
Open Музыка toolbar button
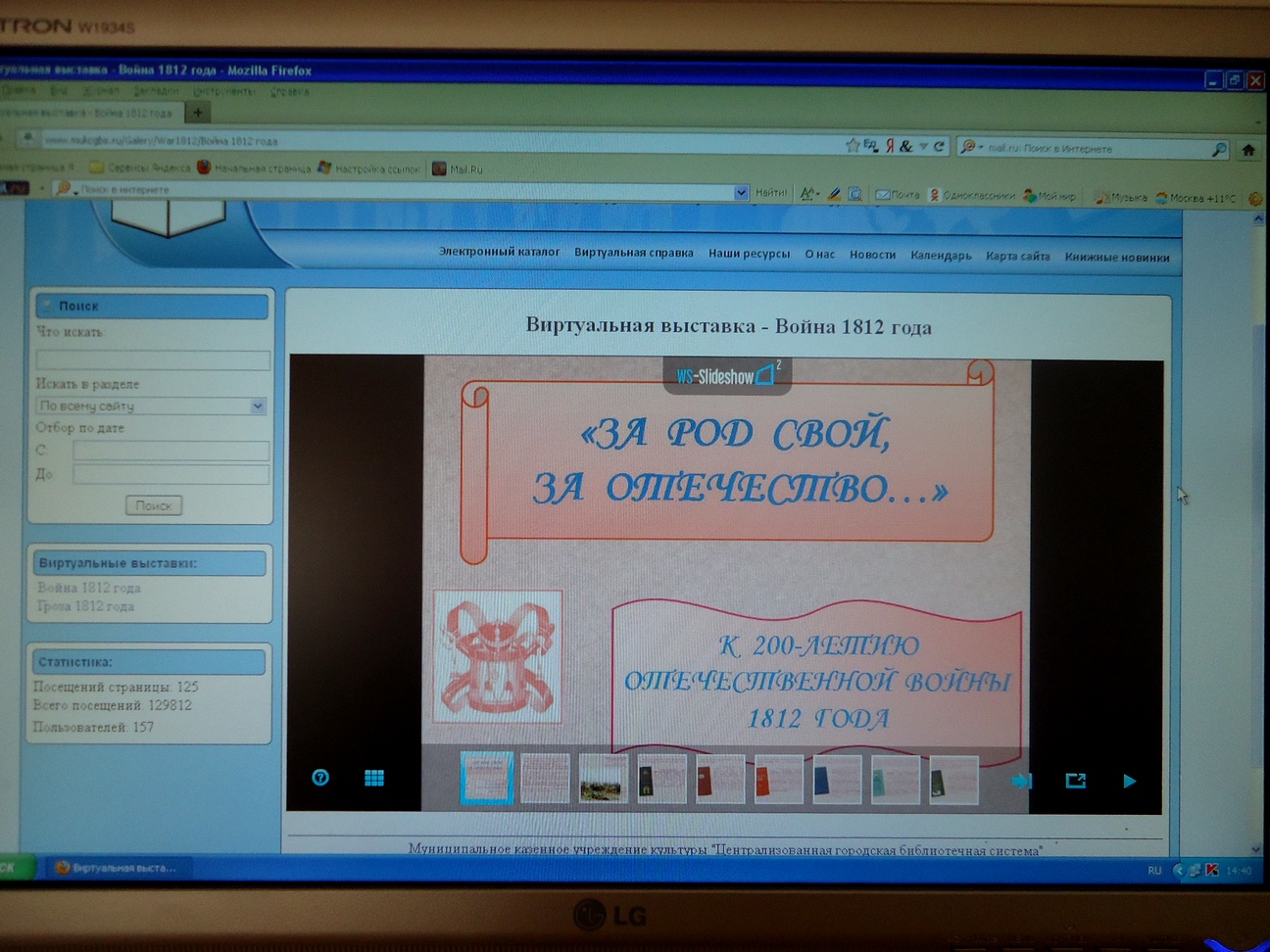click(1121, 198)
